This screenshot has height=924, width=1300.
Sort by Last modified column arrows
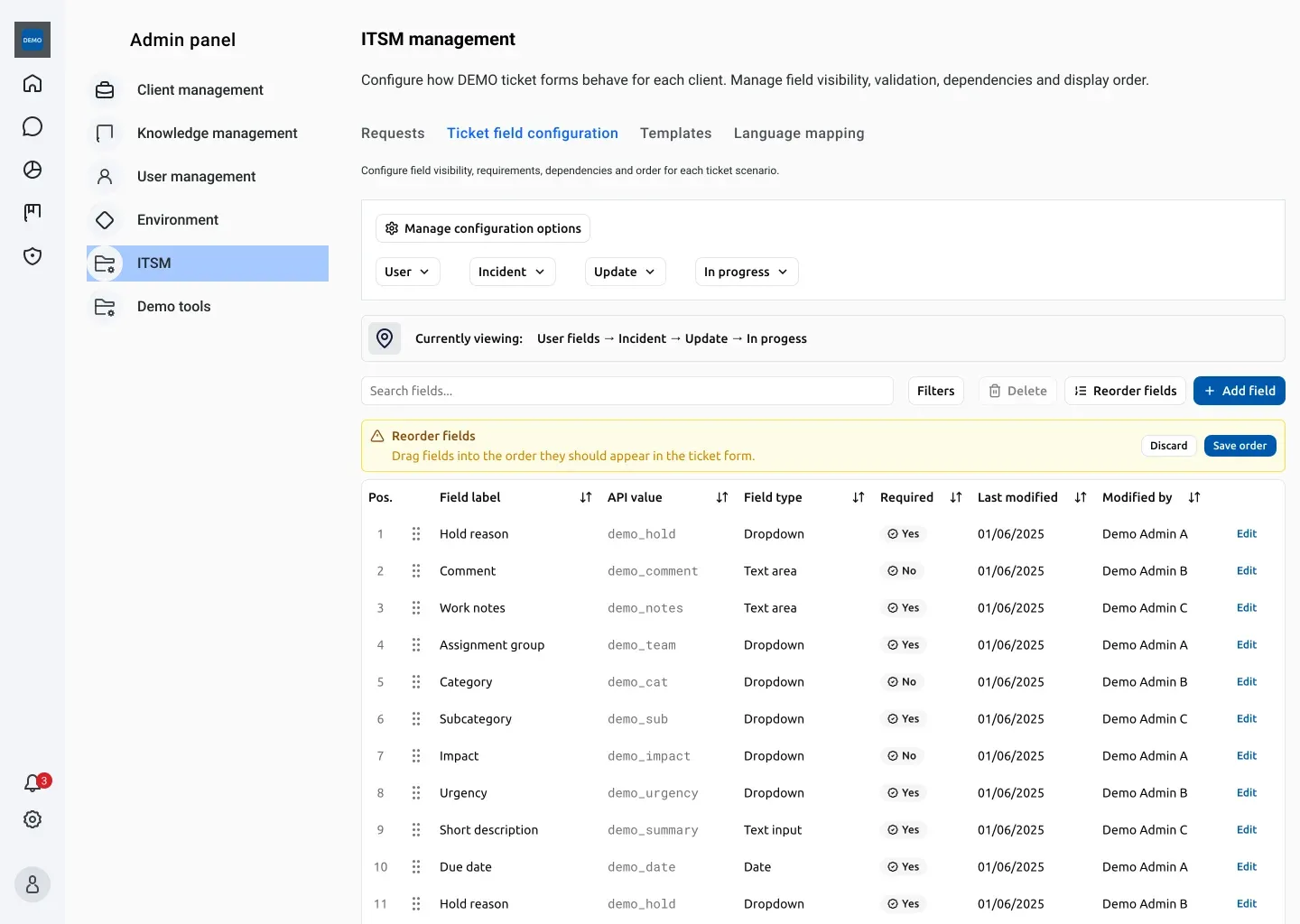coord(1081,497)
